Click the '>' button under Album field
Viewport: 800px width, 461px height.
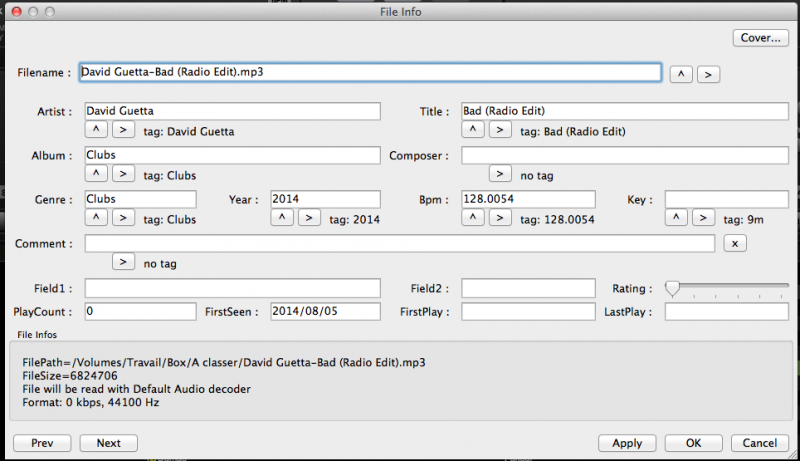[123, 174]
